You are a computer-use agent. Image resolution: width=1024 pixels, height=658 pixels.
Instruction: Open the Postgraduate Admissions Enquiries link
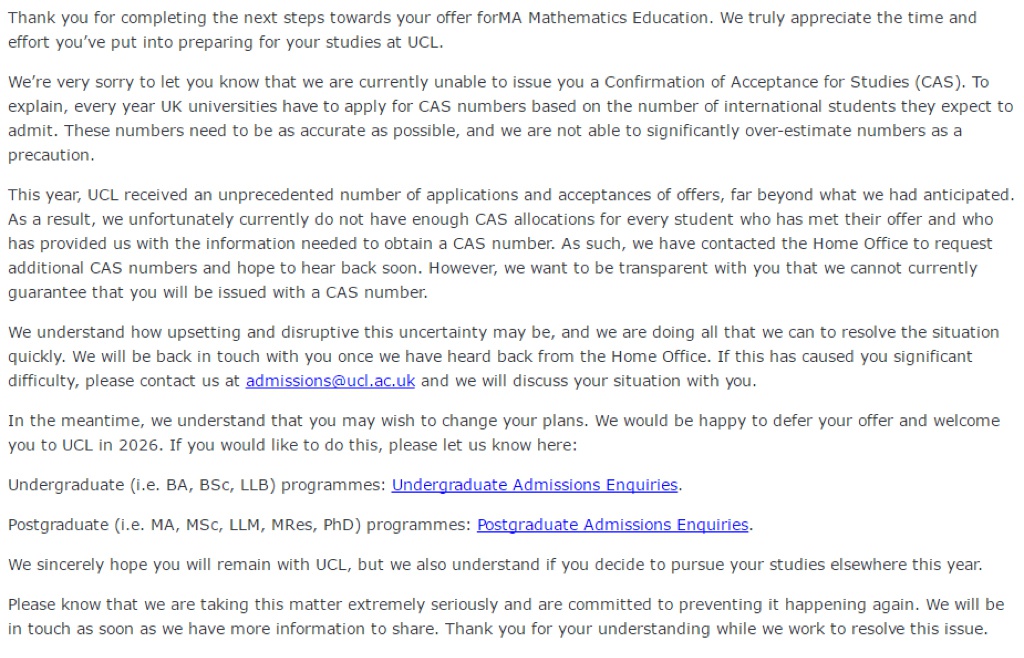[612, 524]
